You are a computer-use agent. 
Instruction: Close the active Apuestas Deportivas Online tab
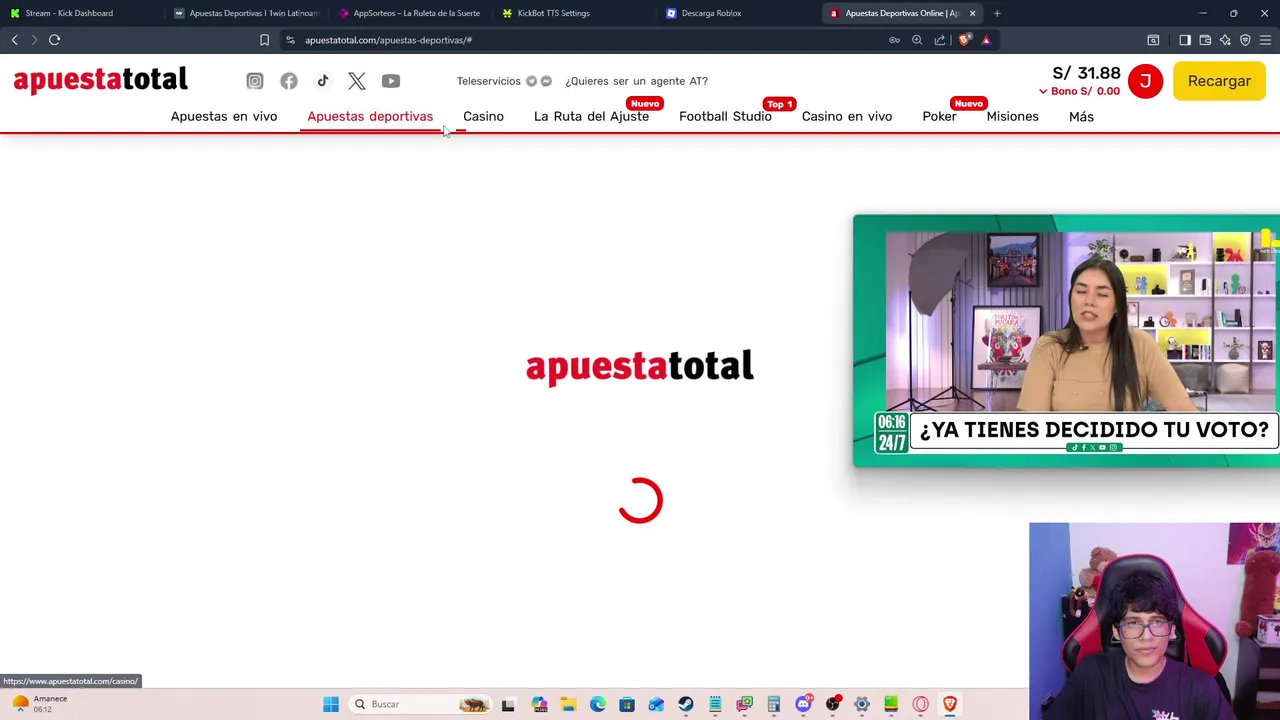pyautogui.click(x=972, y=13)
